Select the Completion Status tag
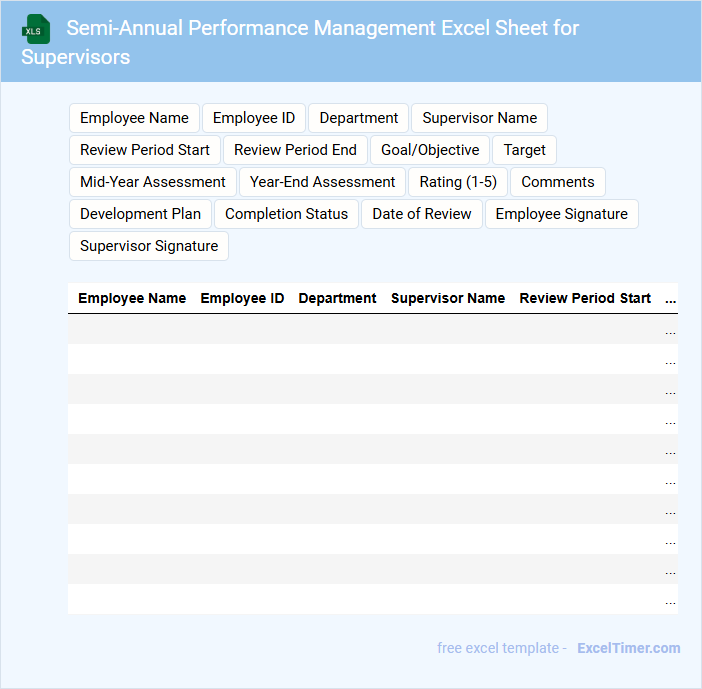 pos(286,214)
